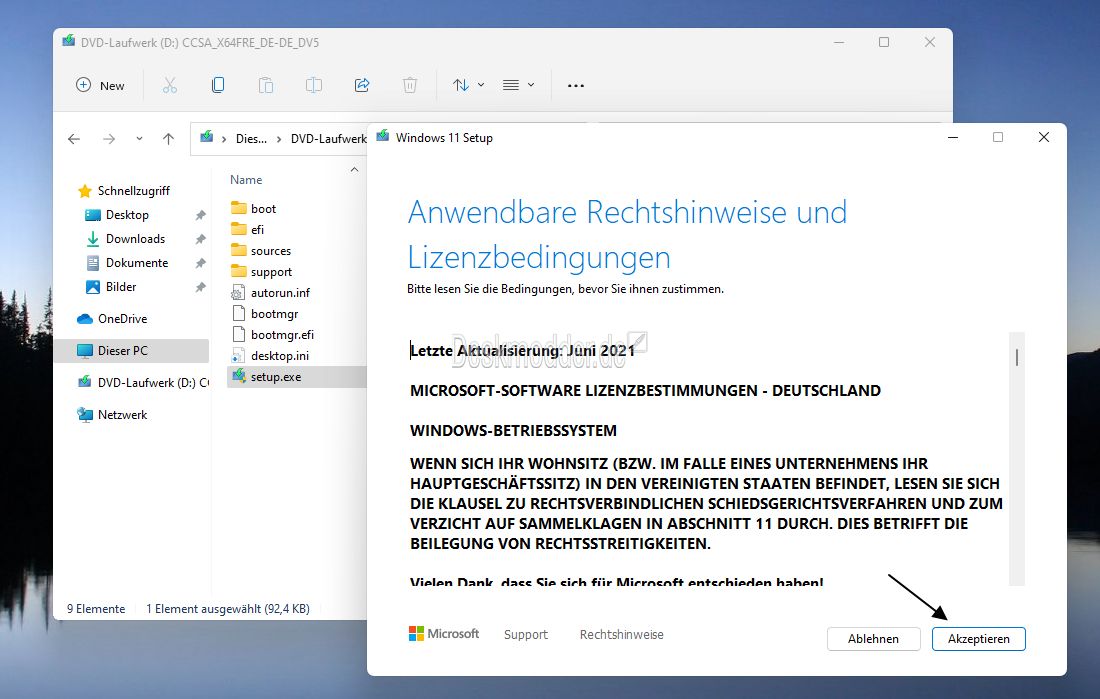
Task: Select the autorun.inf file
Action: coord(280,293)
